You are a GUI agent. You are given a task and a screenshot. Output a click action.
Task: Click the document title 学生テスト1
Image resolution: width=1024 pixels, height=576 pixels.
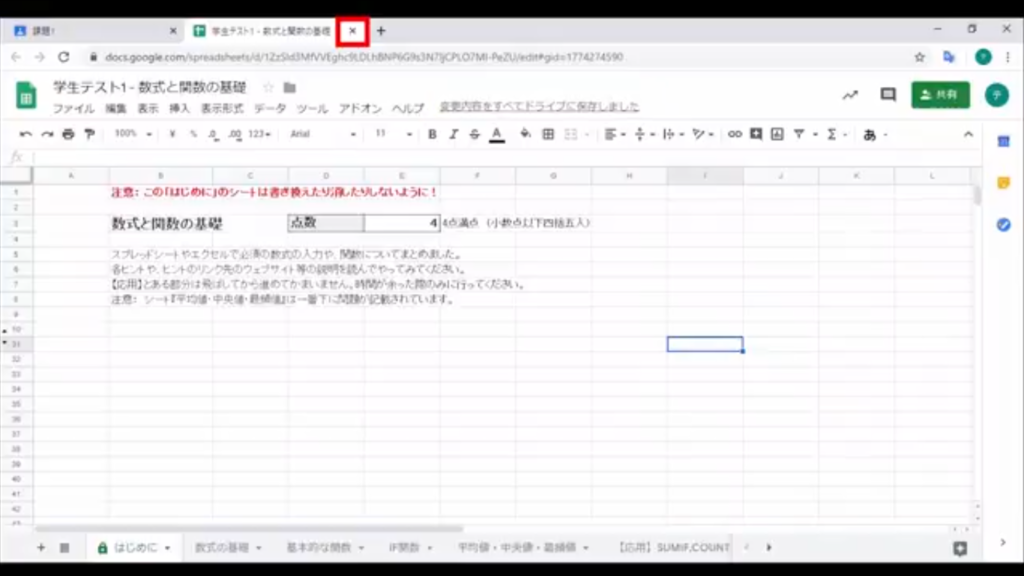[x=150, y=87]
